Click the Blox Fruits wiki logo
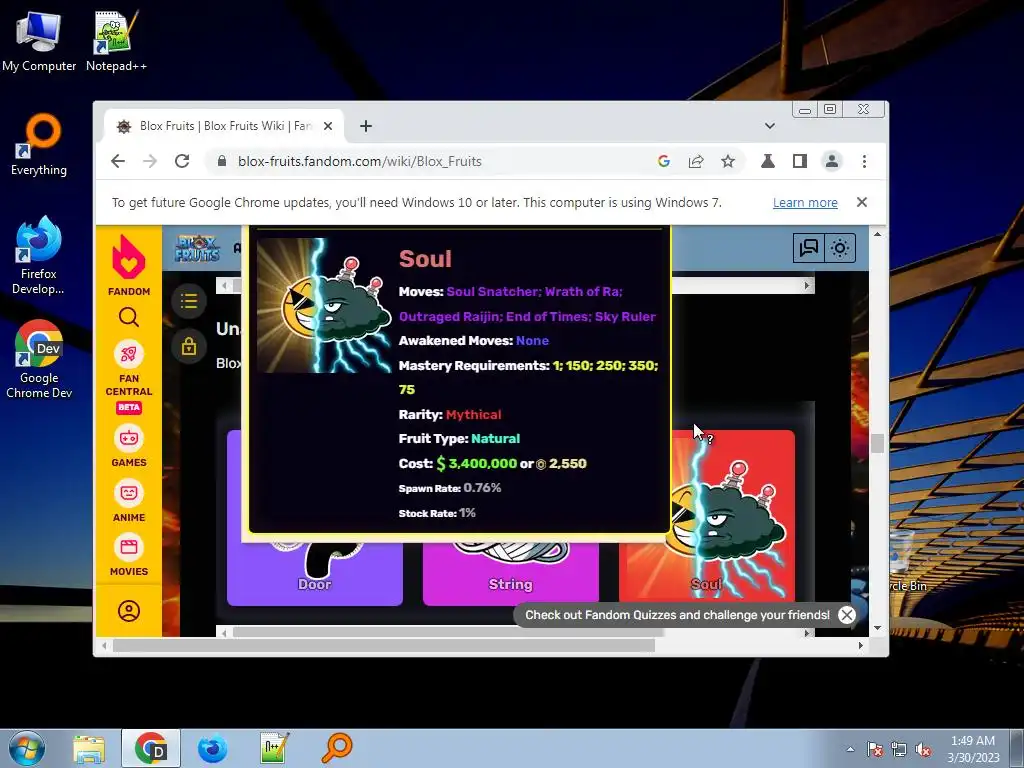This screenshot has width=1024, height=768. [197, 248]
